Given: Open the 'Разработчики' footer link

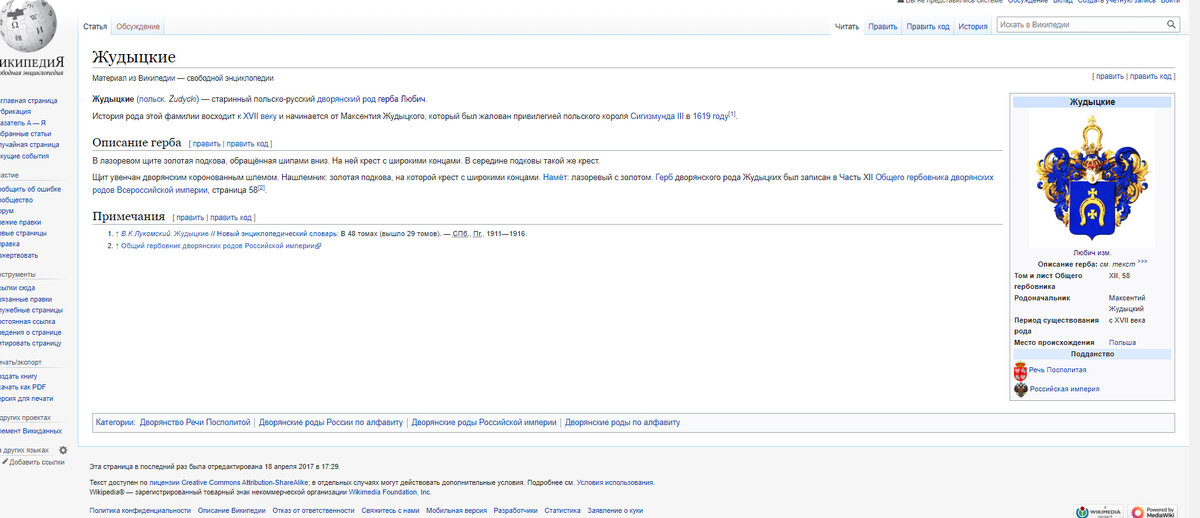Looking at the screenshot, I should 516,510.
